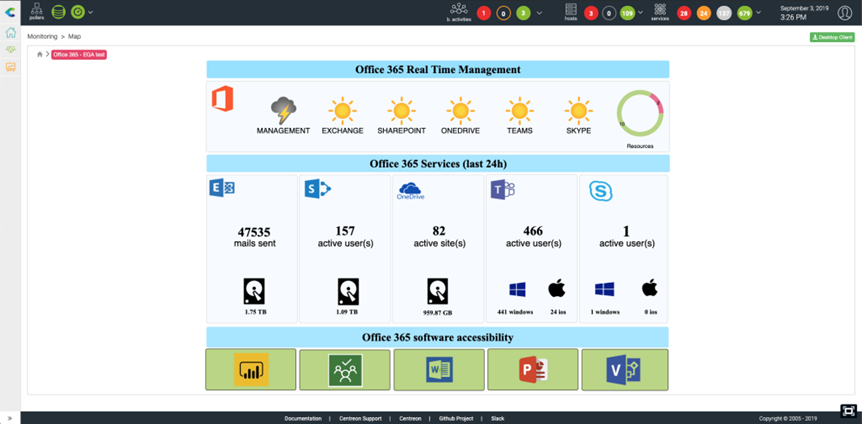Click the Exchange sun status icon
The height and width of the screenshot is (424, 862).
point(342,110)
